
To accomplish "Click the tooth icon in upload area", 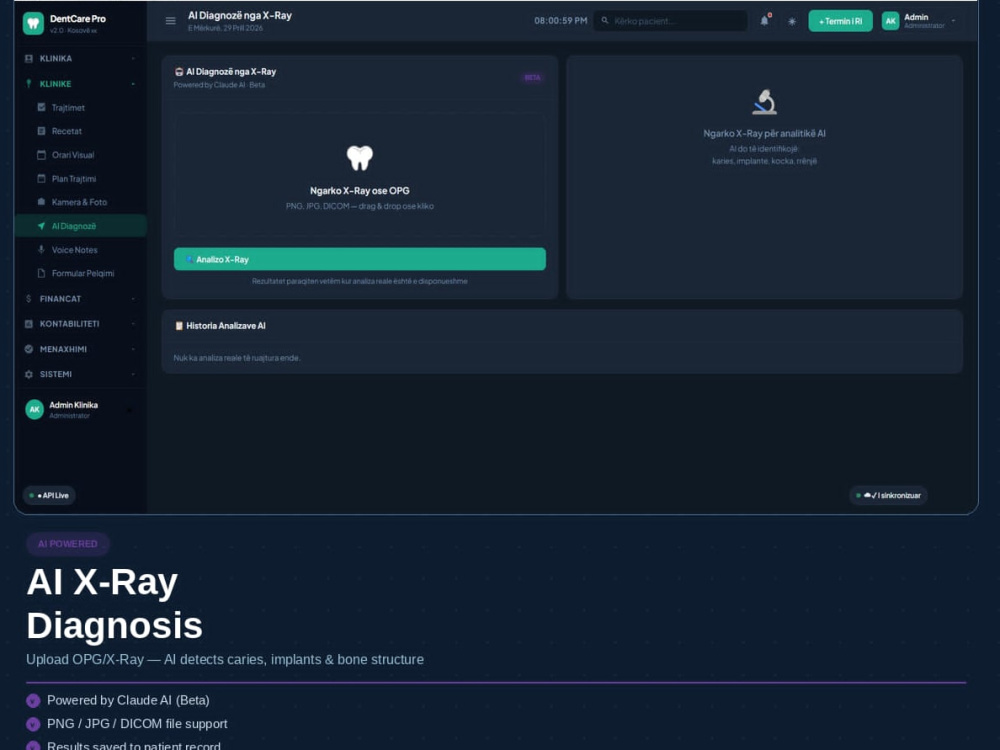I will (360, 158).
